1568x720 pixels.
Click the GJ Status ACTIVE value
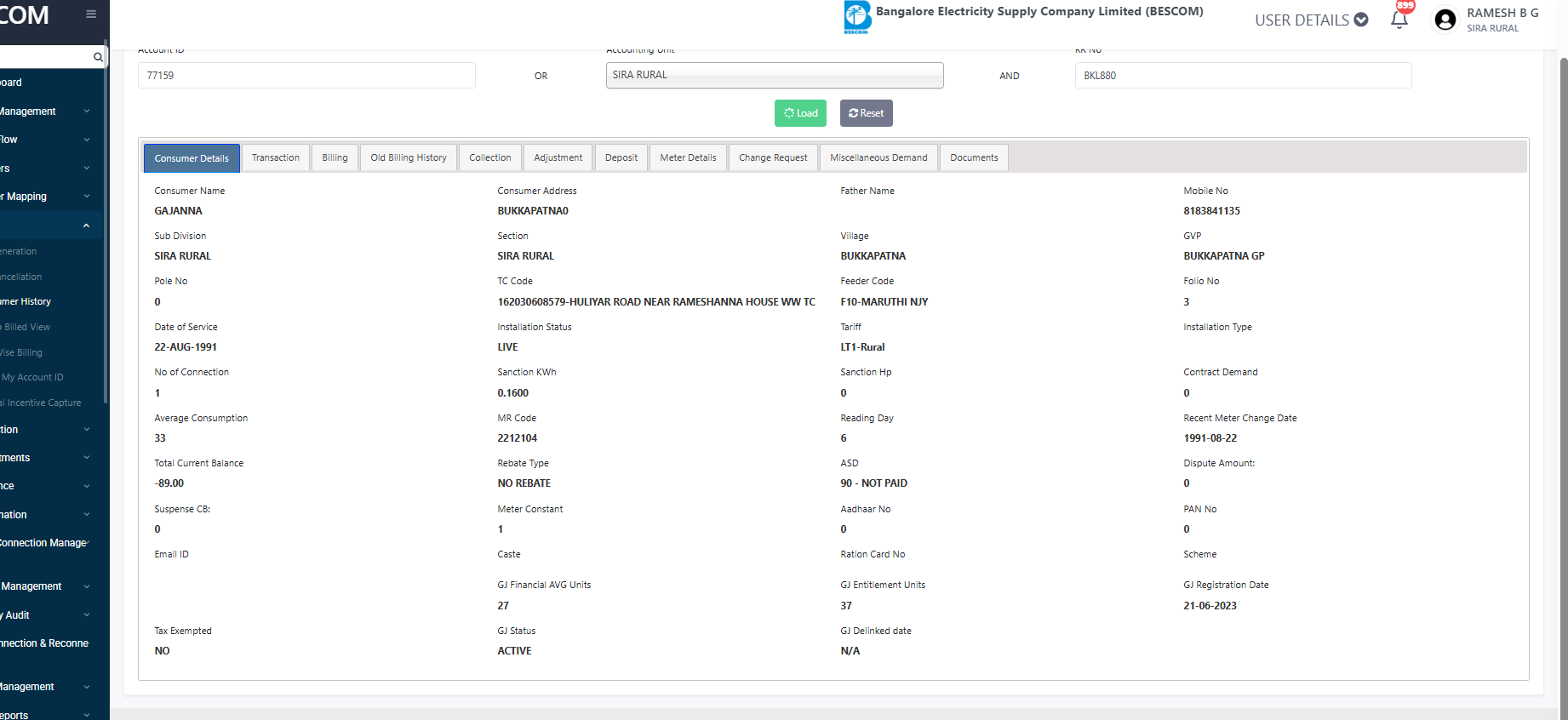[514, 651]
